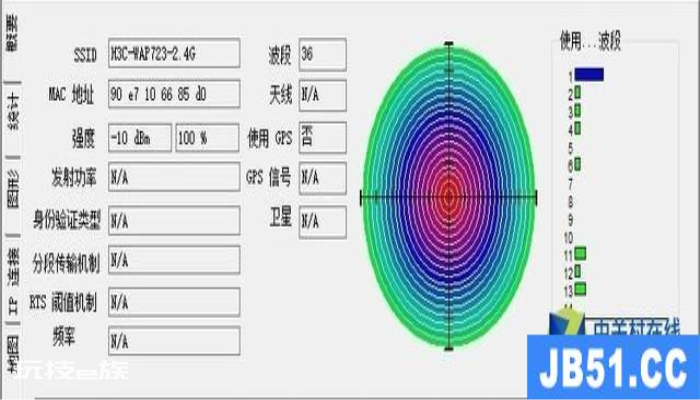Click the SSID field showing H3C-WAP723-2.4G
The height and width of the screenshot is (400, 700).
tap(174, 54)
